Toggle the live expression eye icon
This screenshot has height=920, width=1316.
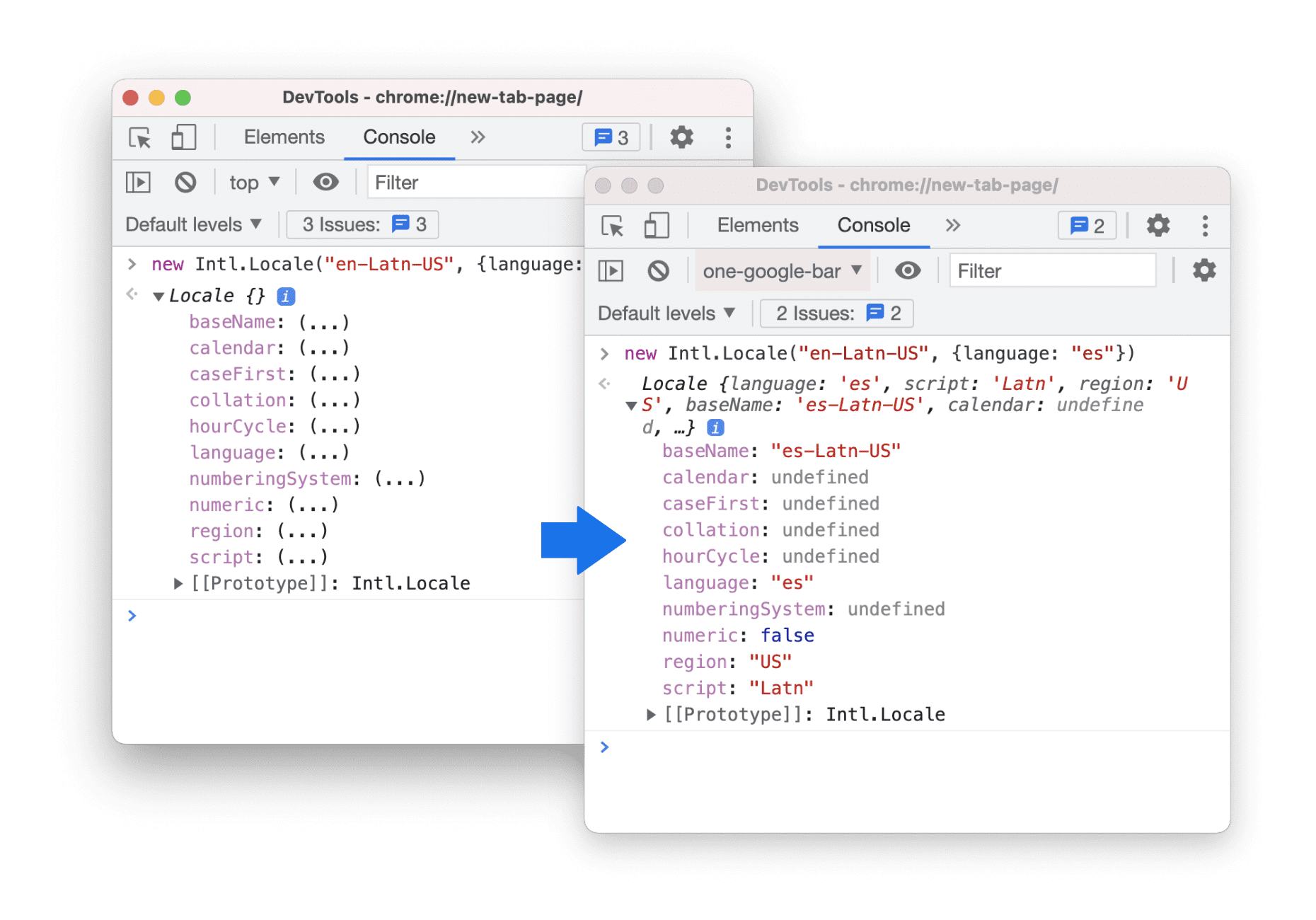325,182
